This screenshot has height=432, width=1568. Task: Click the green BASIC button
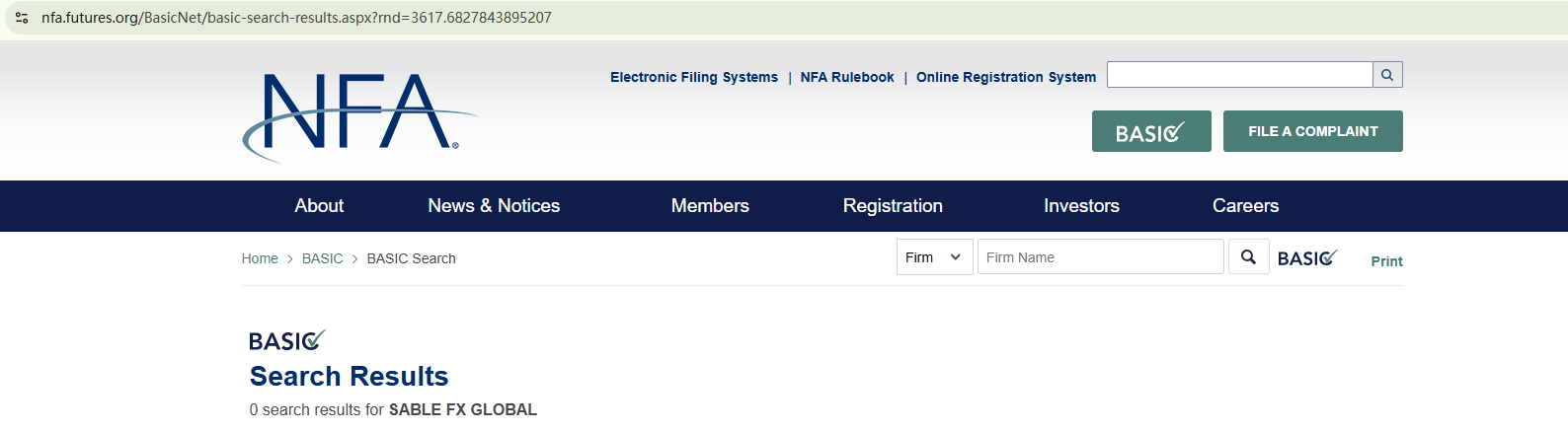[x=1150, y=132]
